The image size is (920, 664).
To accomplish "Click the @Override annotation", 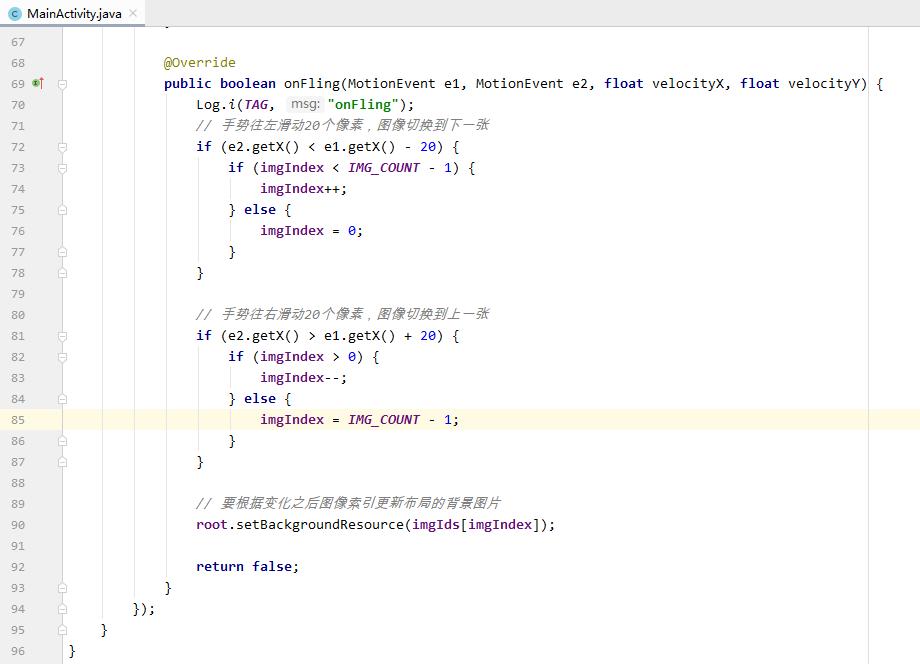I will click(199, 63).
